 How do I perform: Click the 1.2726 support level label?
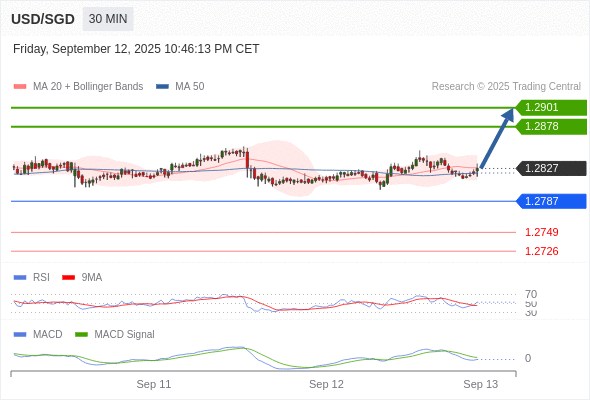pos(541,251)
